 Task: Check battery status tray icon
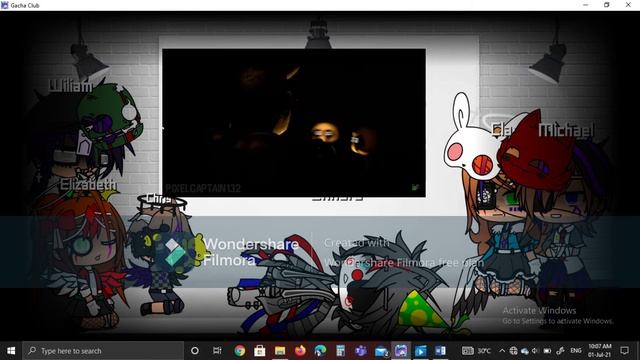coord(547,351)
